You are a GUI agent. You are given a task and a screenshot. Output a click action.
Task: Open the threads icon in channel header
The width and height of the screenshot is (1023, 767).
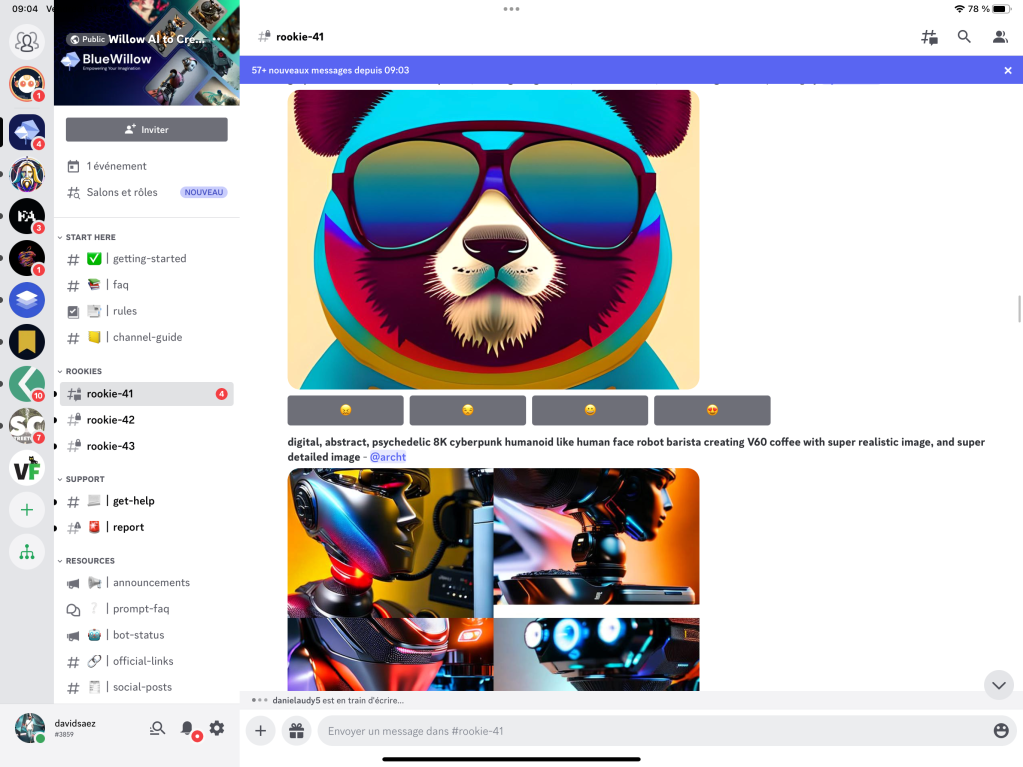point(929,37)
